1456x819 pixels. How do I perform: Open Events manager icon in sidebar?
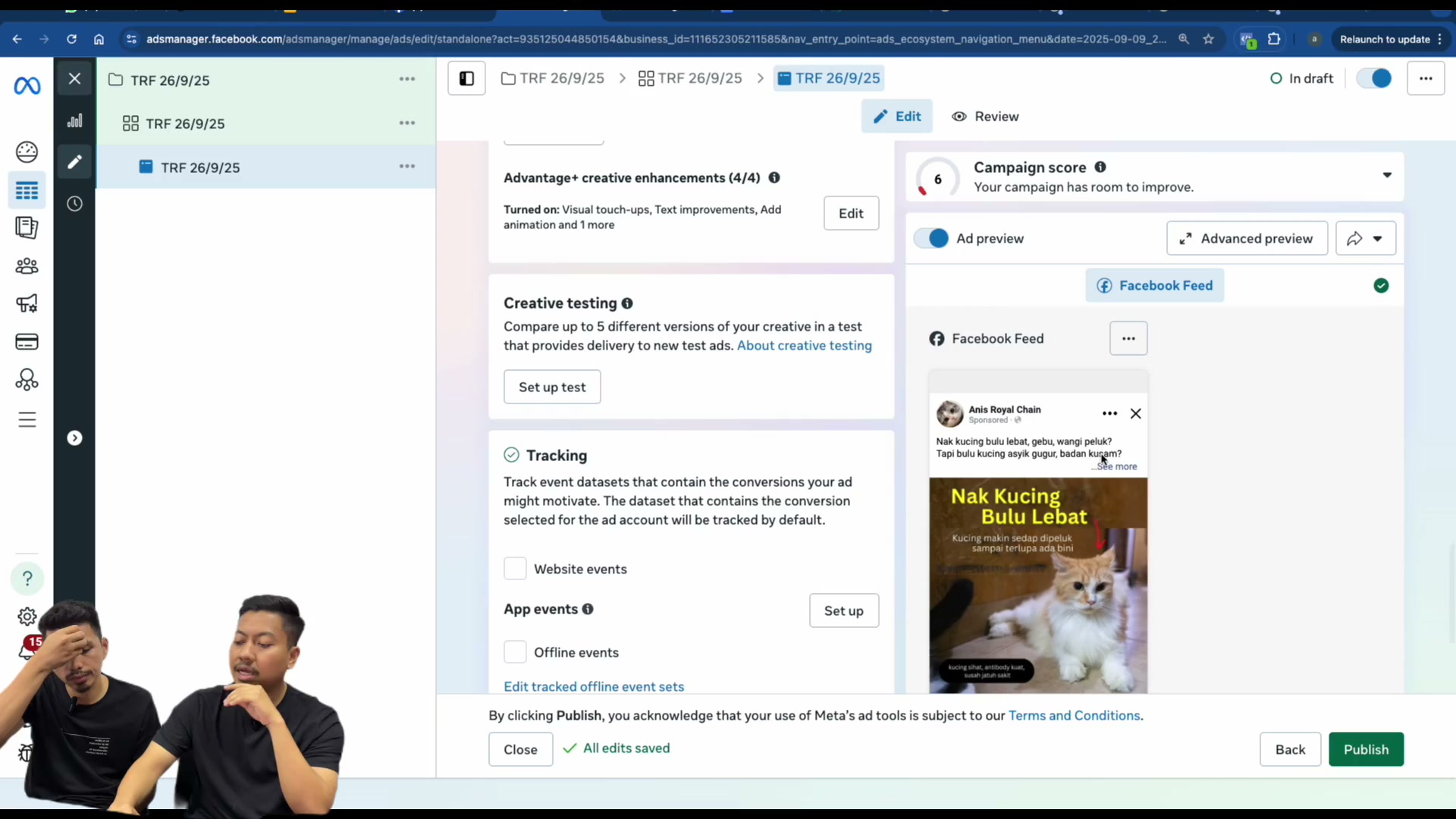27,379
